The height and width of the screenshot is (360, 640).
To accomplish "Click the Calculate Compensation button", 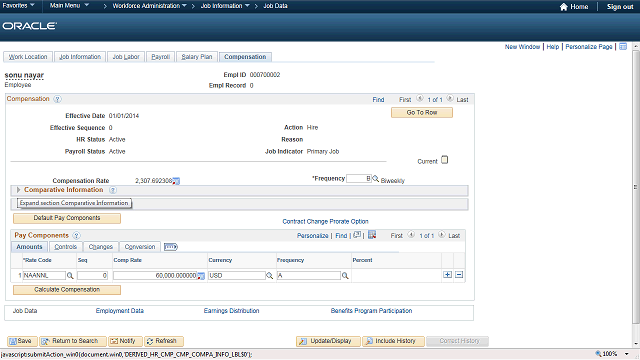I will (x=67, y=290).
